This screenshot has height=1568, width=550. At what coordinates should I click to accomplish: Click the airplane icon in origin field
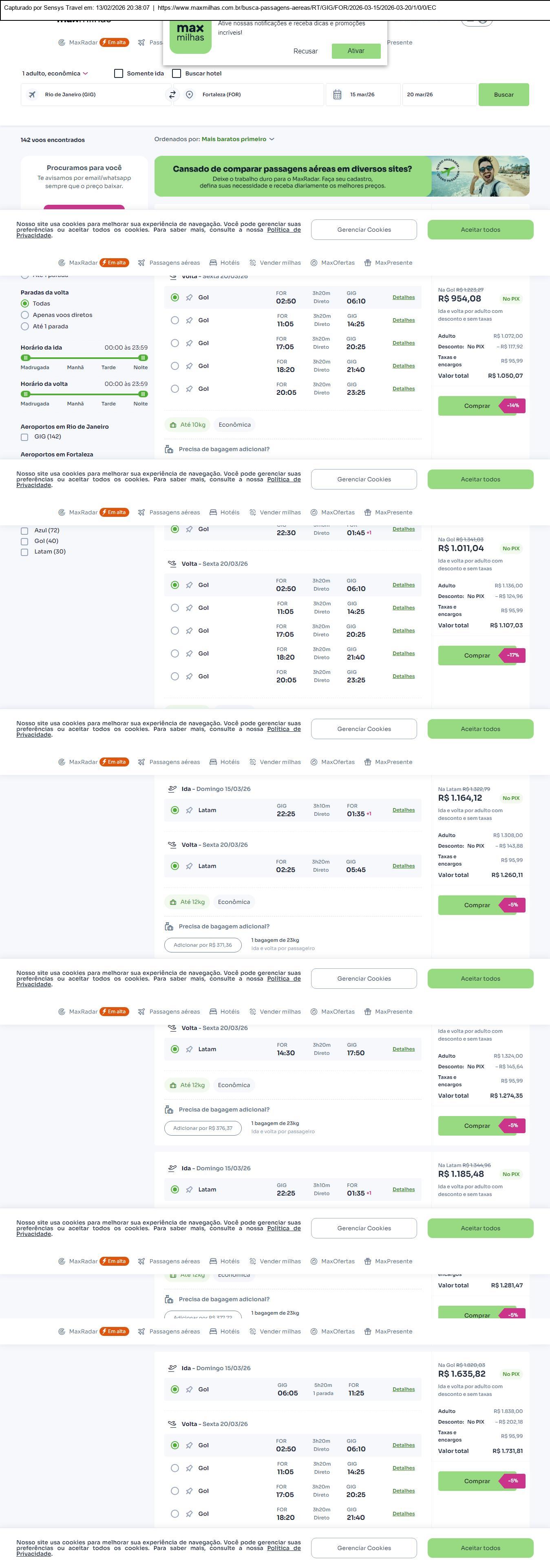[32, 95]
